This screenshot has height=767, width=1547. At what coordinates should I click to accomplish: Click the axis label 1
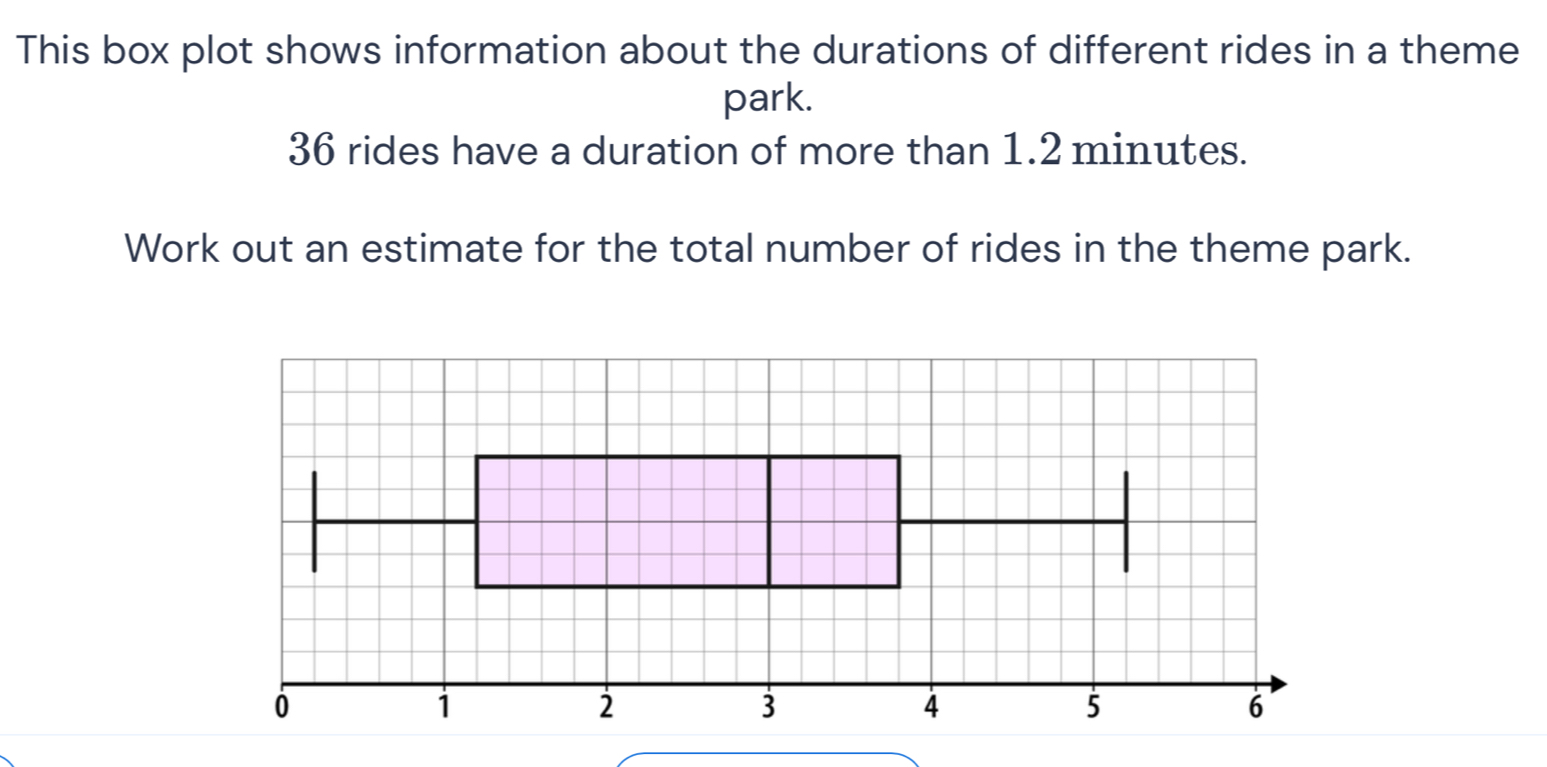click(x=444, y=708)
